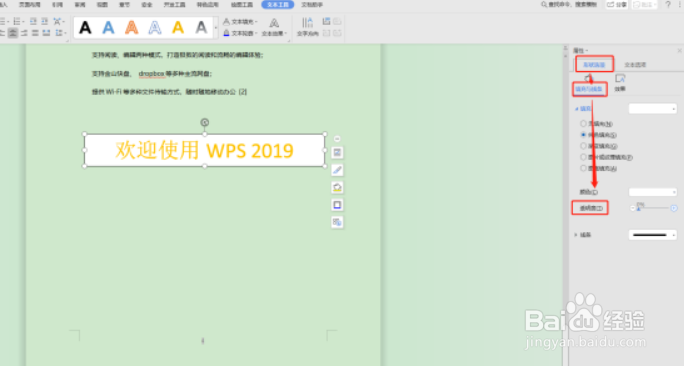Apply the blue outline WordArt style
684x366 pixels.
coord(154,28)
